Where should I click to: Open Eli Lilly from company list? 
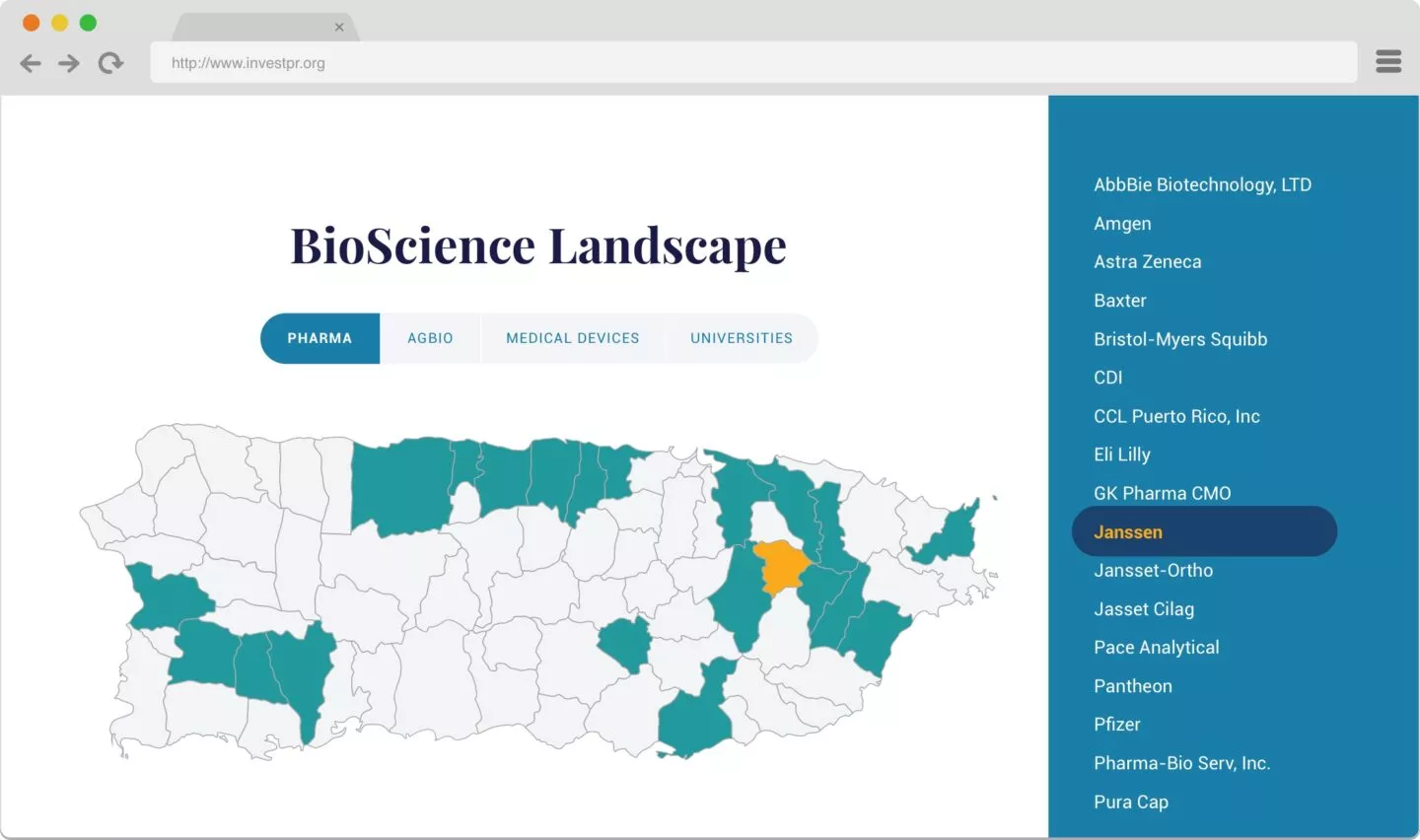pyautogui.click(x=1122, y=455)
